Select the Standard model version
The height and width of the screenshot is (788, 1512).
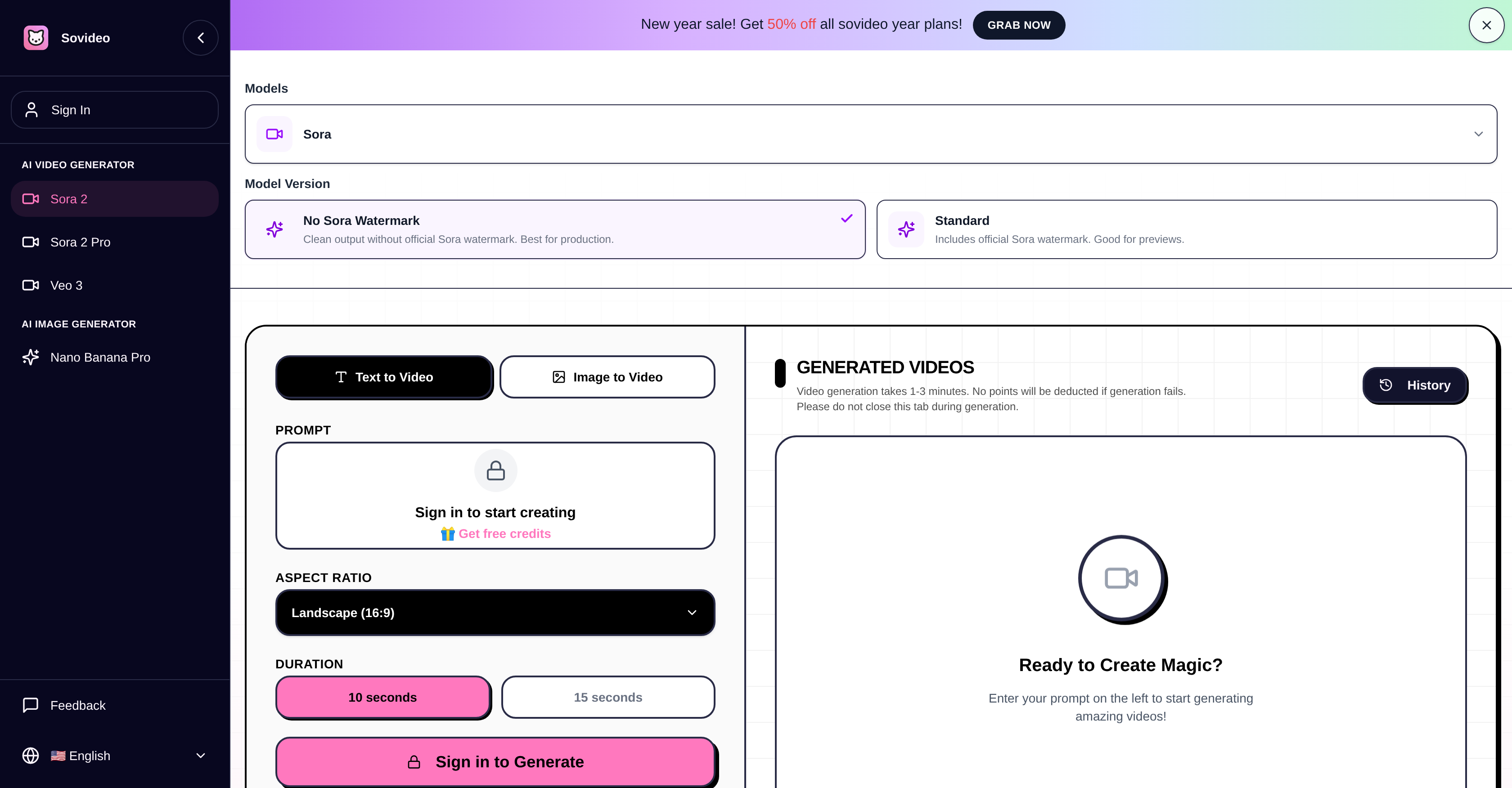tap(1187, 229)
